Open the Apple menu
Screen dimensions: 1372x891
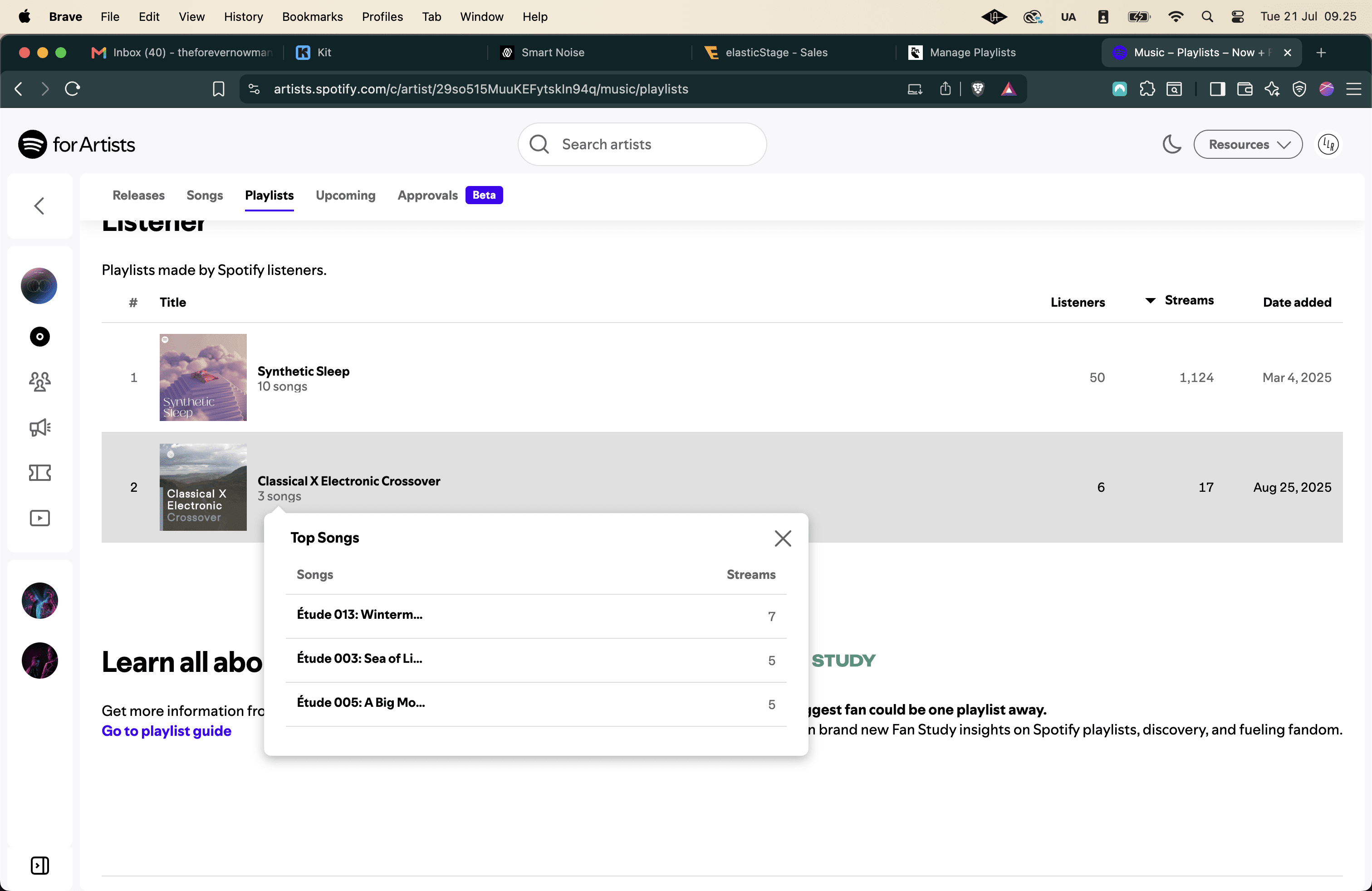coord(24,17)
